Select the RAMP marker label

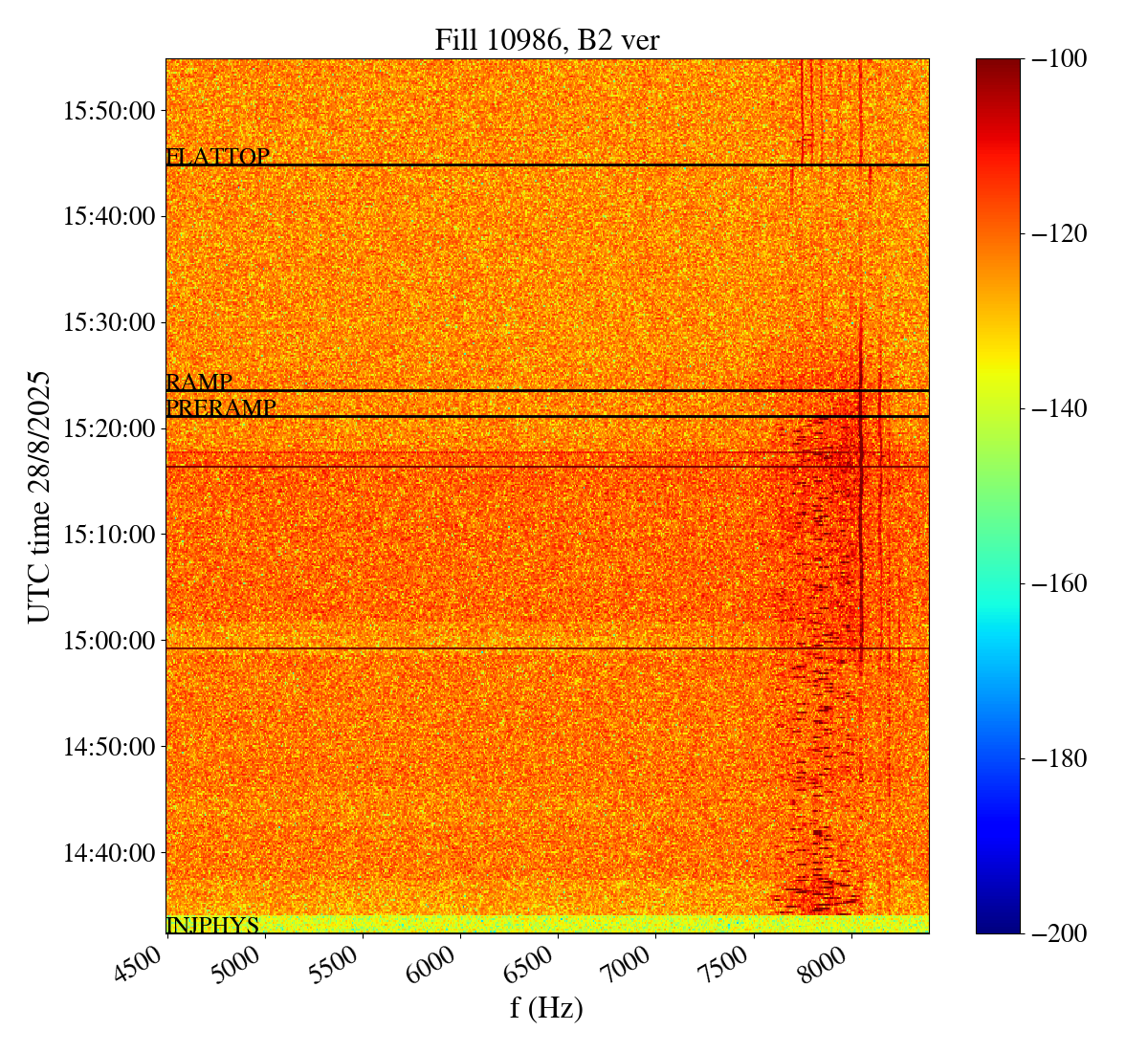click(x=199, y=383)
